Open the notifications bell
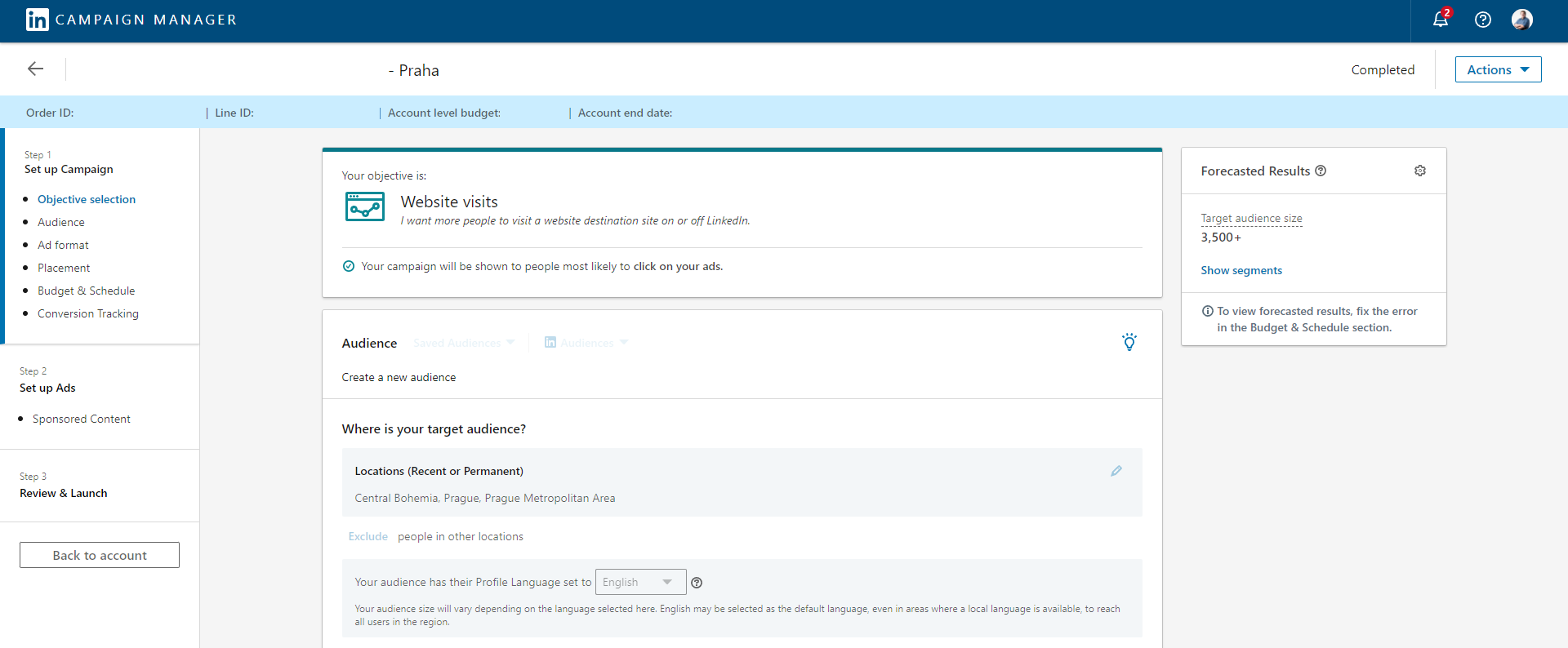 click(1441, 20)
